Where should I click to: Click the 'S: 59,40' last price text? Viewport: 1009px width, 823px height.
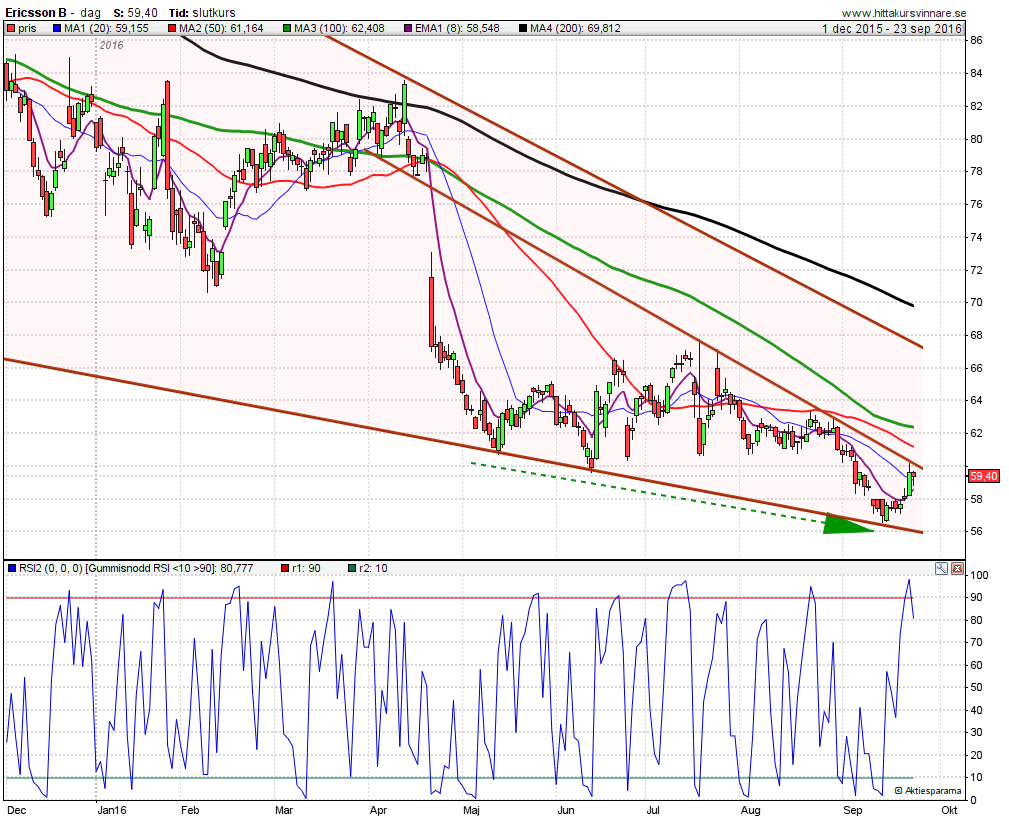[x=135, y=13]
